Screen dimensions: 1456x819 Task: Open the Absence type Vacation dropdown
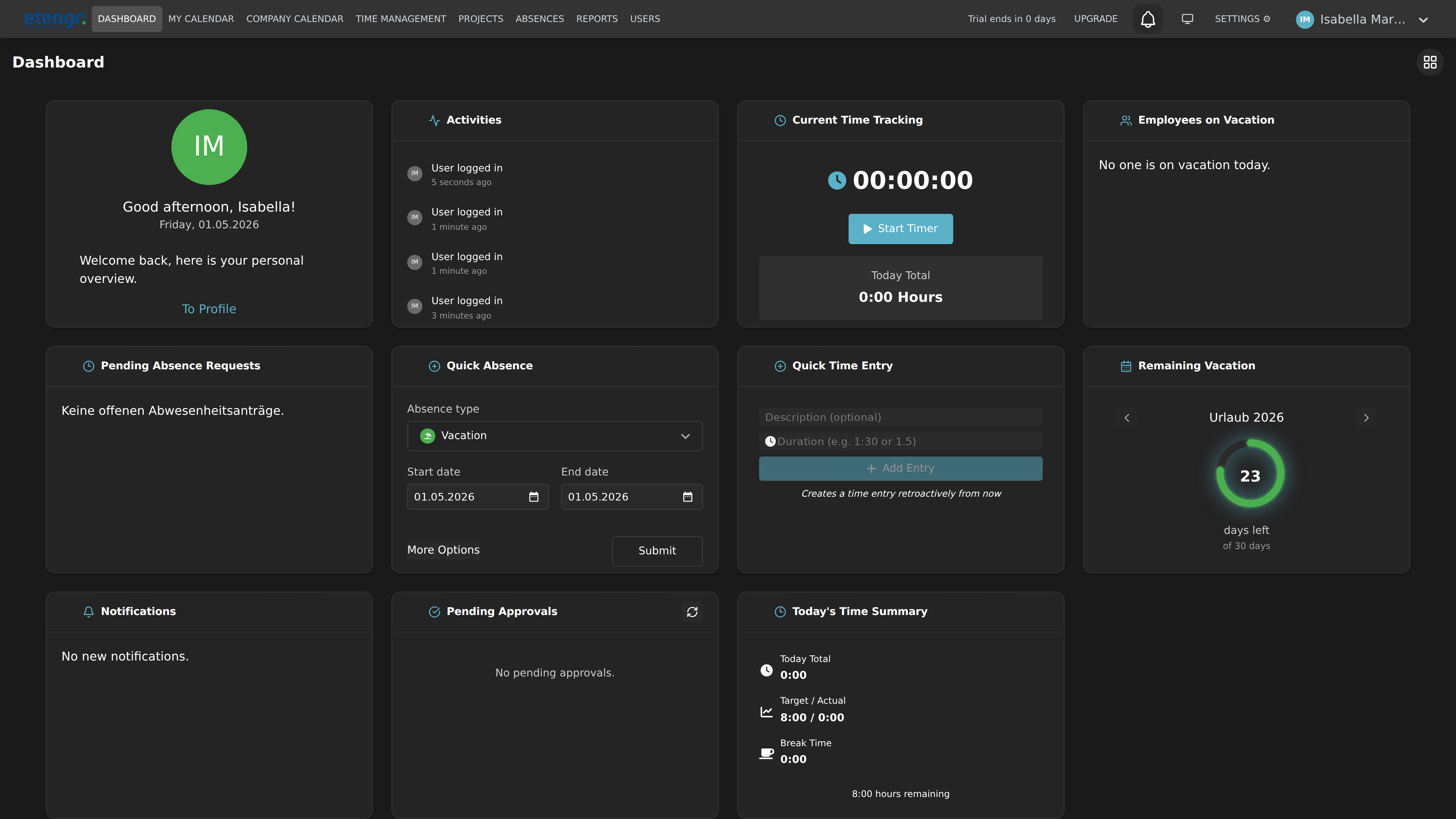point(554,436)
